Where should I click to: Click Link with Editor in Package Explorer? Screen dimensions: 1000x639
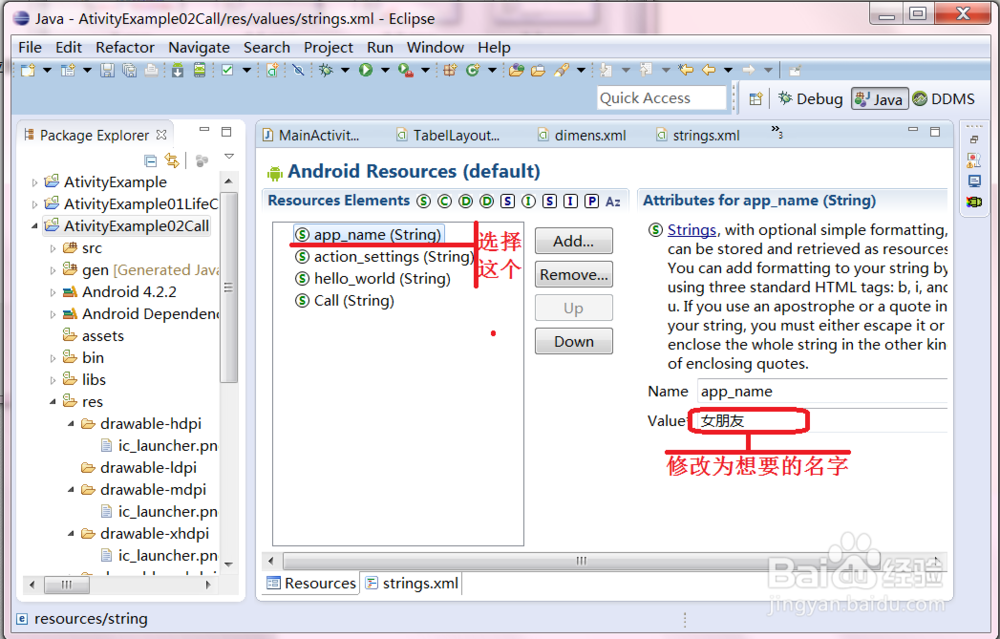pyautogui.click(x=172, y=161)
